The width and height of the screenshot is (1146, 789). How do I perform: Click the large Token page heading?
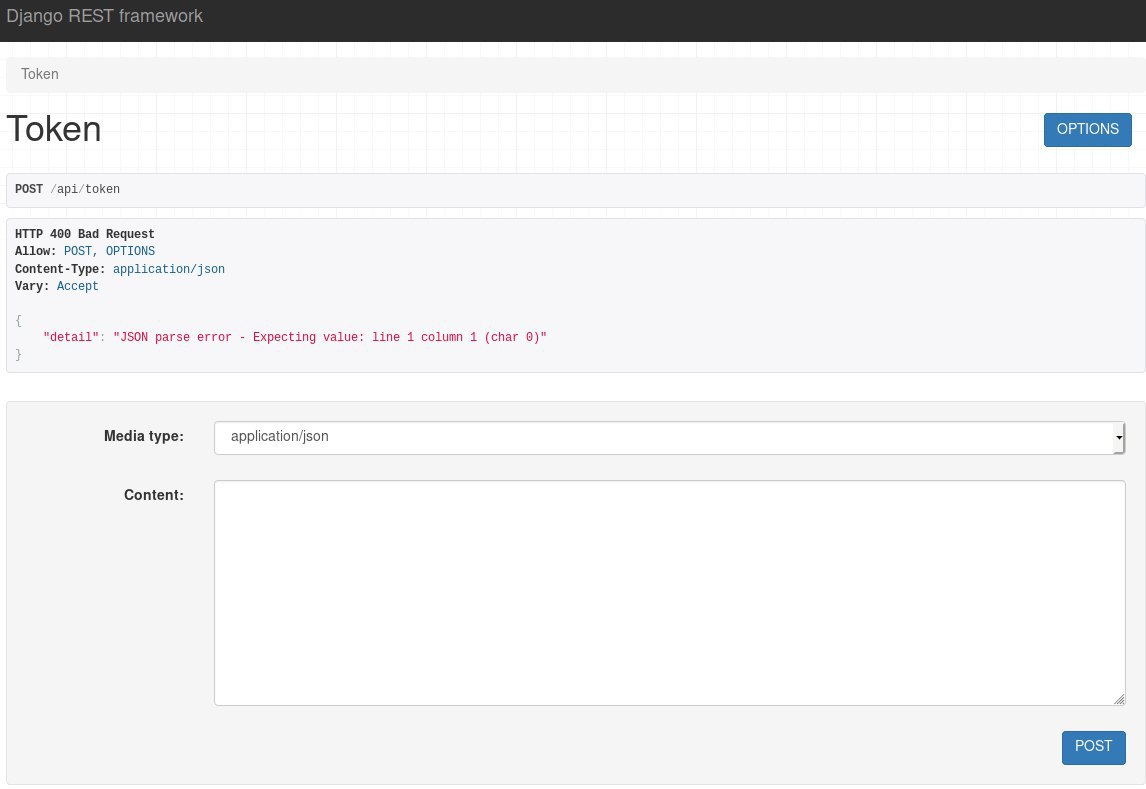point(54,129)
